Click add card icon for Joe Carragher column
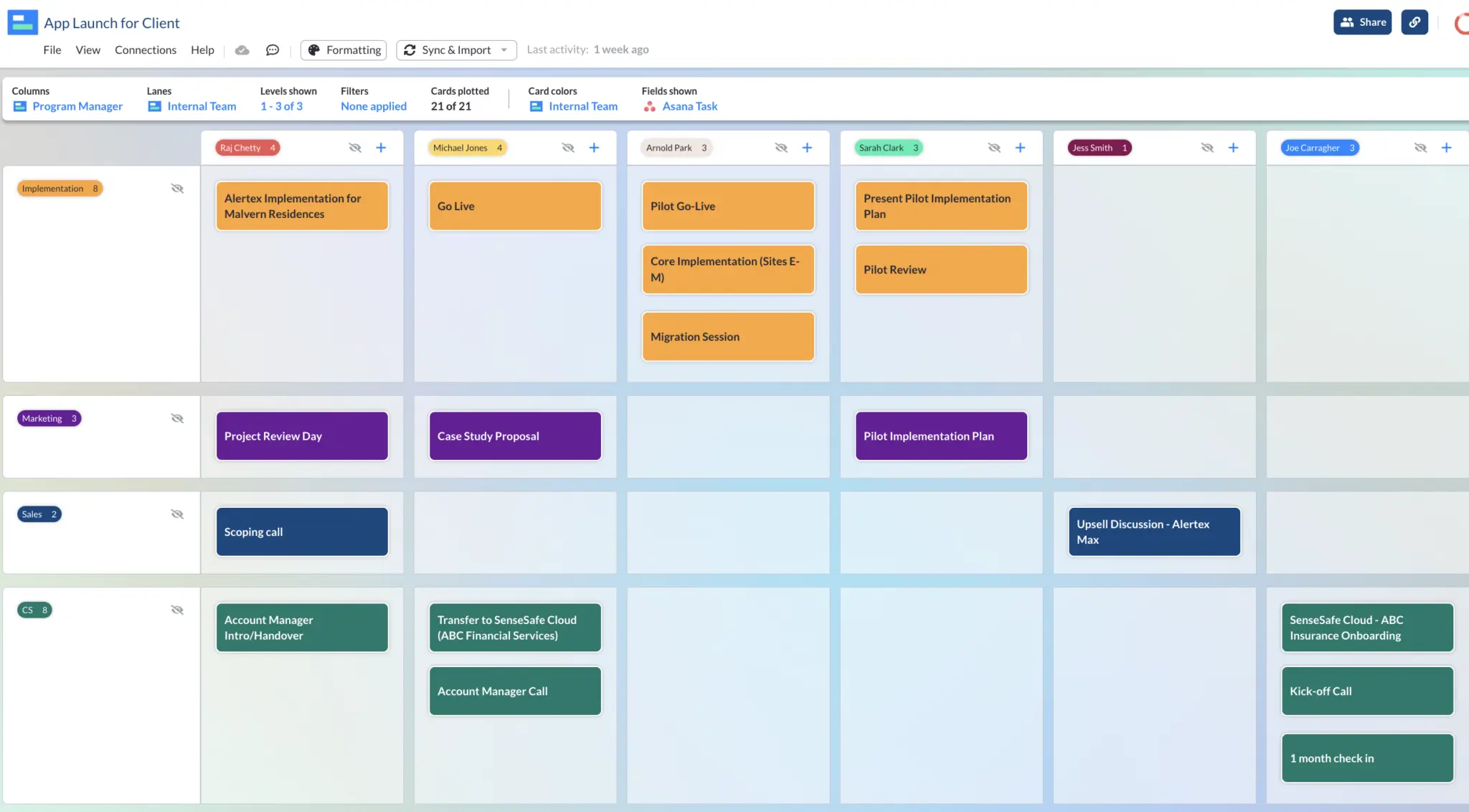Screen dimensions: 1469x812 [1446, 148]
